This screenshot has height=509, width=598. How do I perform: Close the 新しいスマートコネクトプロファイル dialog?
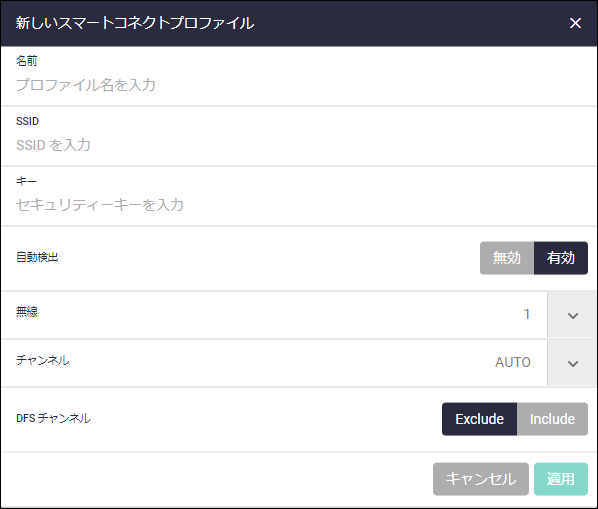(x=575, y=23)
